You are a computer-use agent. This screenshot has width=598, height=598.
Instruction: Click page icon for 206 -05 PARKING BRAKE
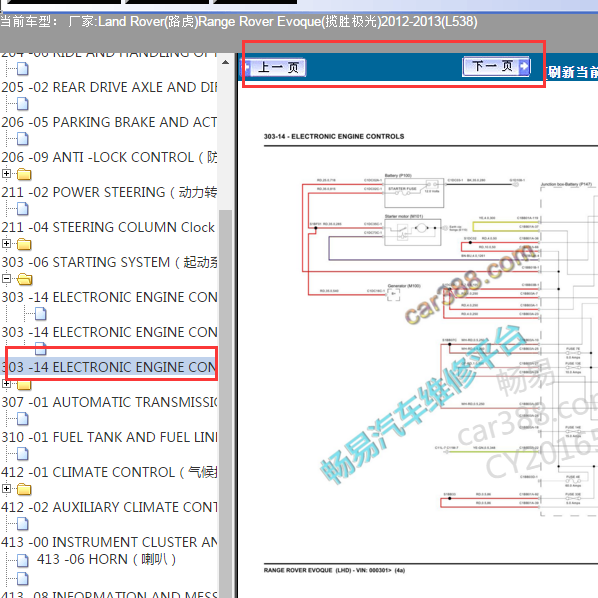click(x=23, y=104)
